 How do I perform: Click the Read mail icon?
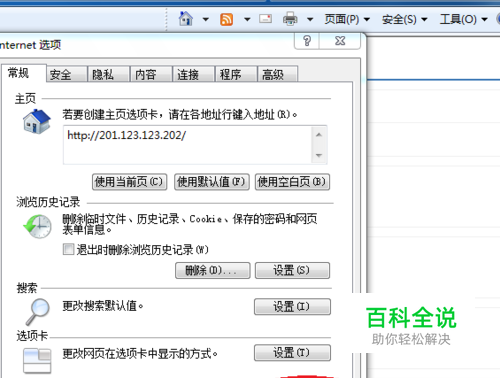265,19
